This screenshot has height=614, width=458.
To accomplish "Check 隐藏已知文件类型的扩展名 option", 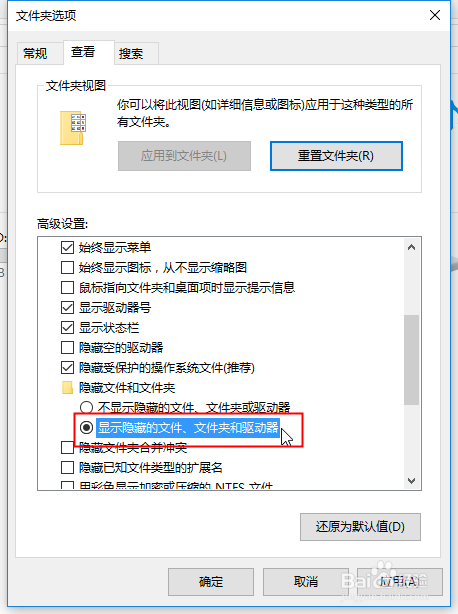I will [67, 467].
